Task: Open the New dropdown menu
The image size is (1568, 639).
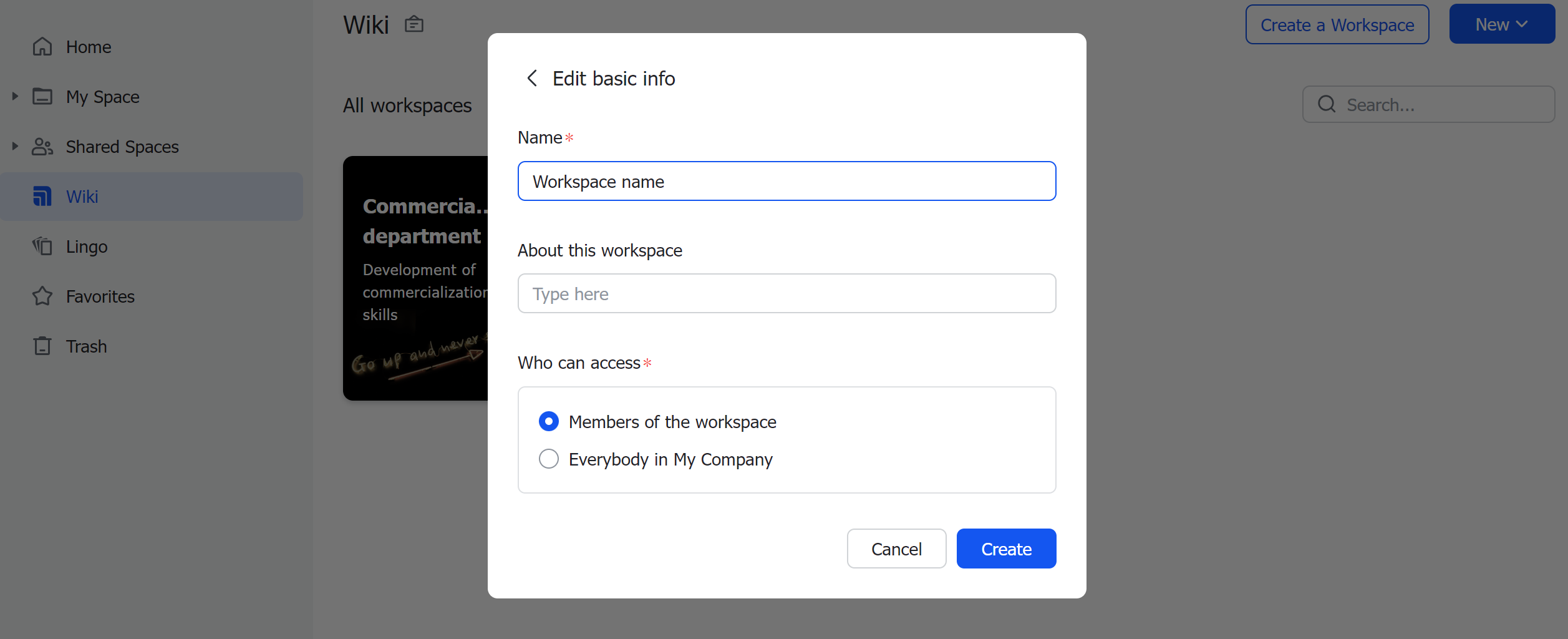Action: point(1501,24)
